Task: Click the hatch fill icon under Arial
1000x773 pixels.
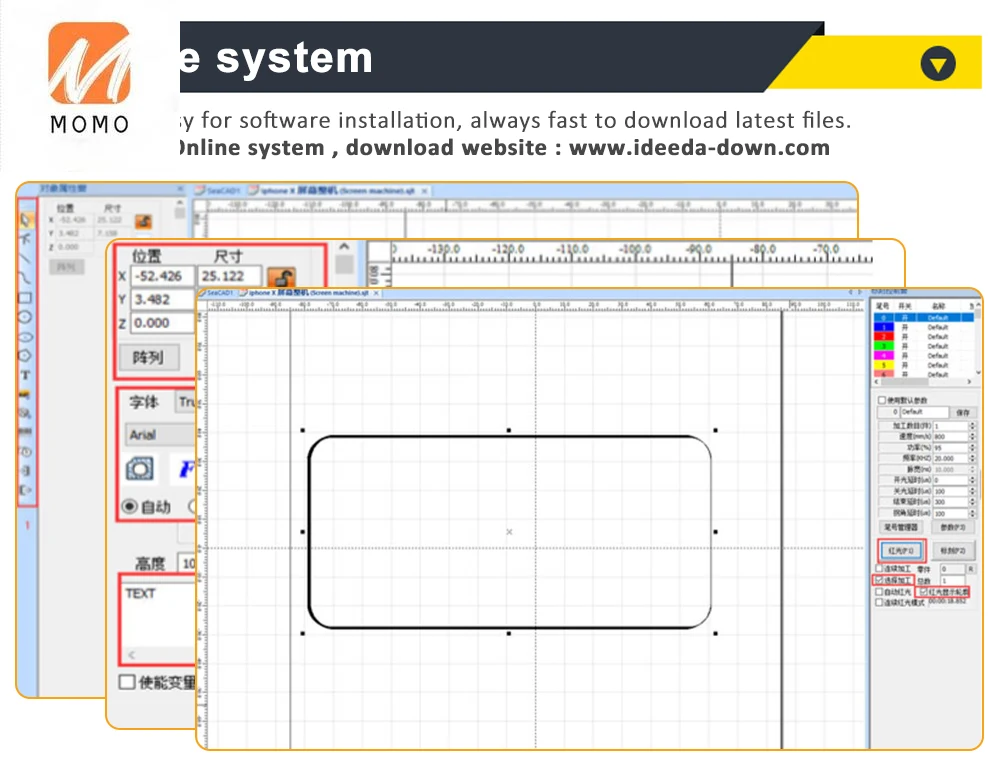Action: point(140,469)
